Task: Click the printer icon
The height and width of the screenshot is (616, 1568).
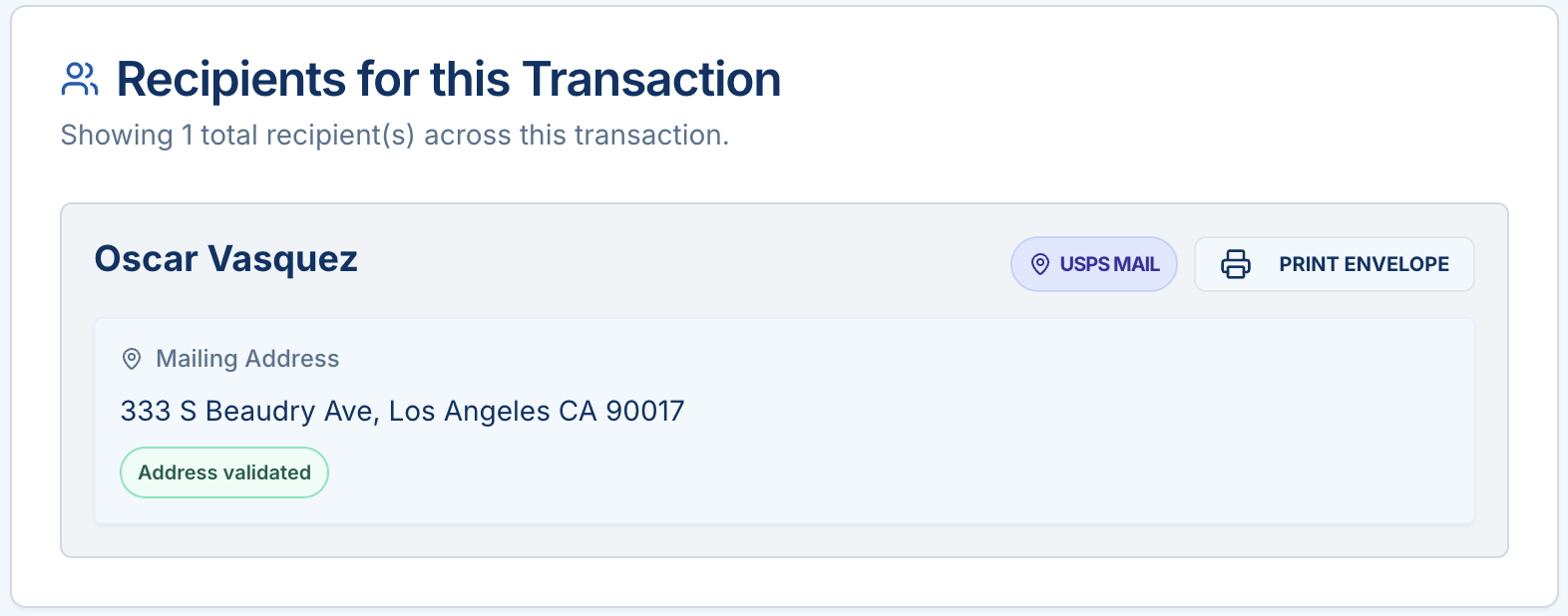Action: pyautogui.click(x=1236, y=264)
